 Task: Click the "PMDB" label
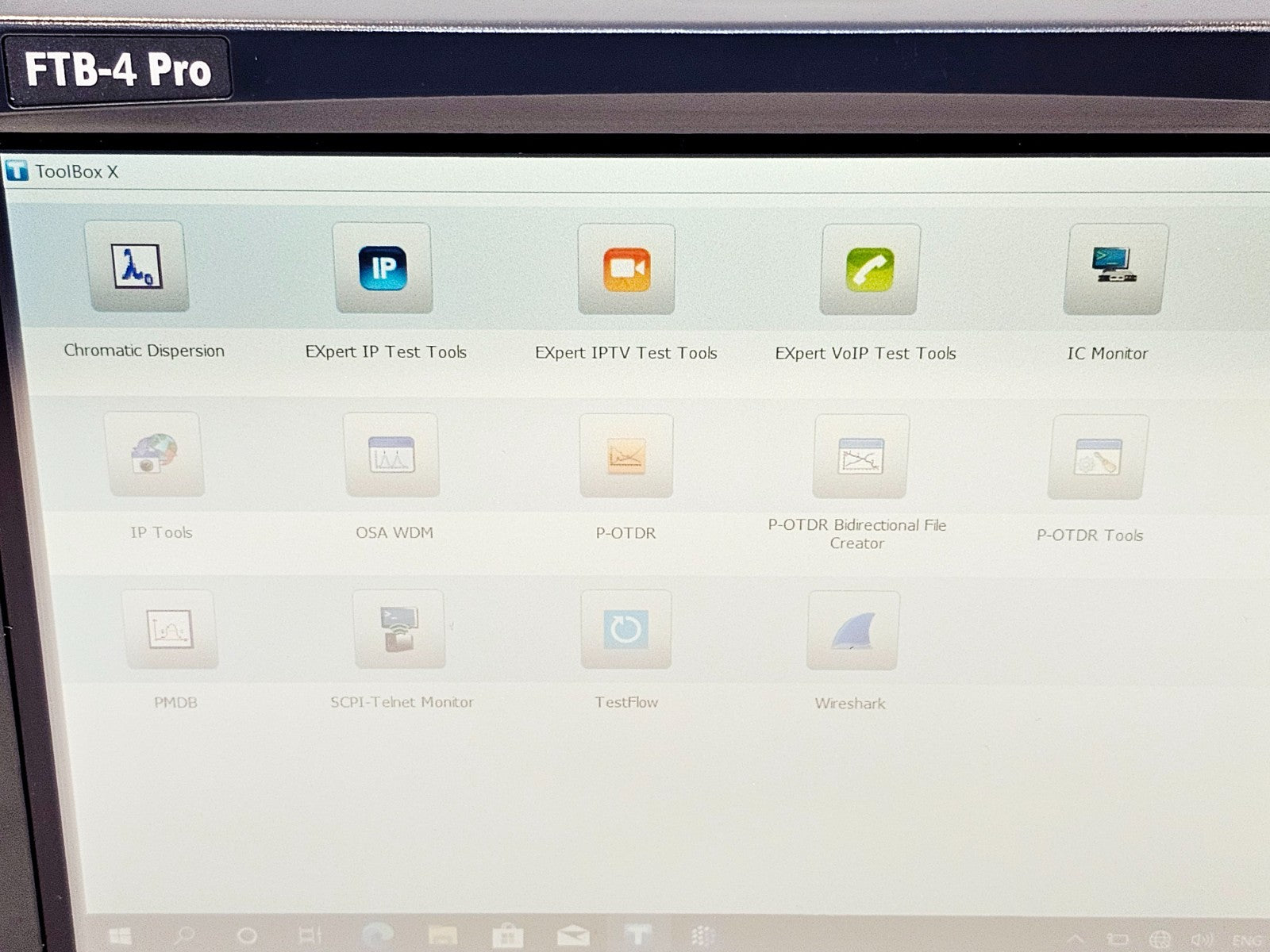tap(175, 702)
